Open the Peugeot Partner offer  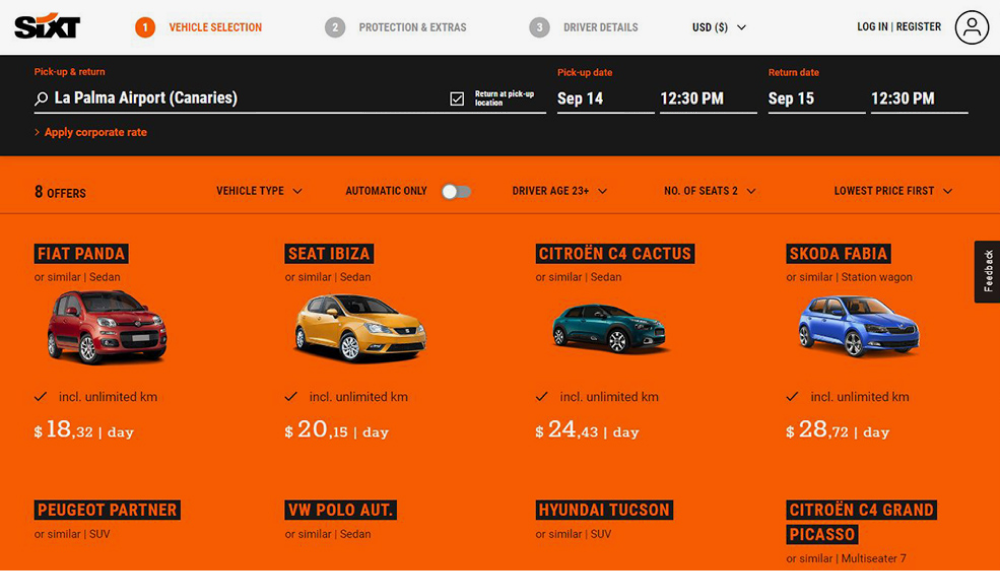(107, 510)
